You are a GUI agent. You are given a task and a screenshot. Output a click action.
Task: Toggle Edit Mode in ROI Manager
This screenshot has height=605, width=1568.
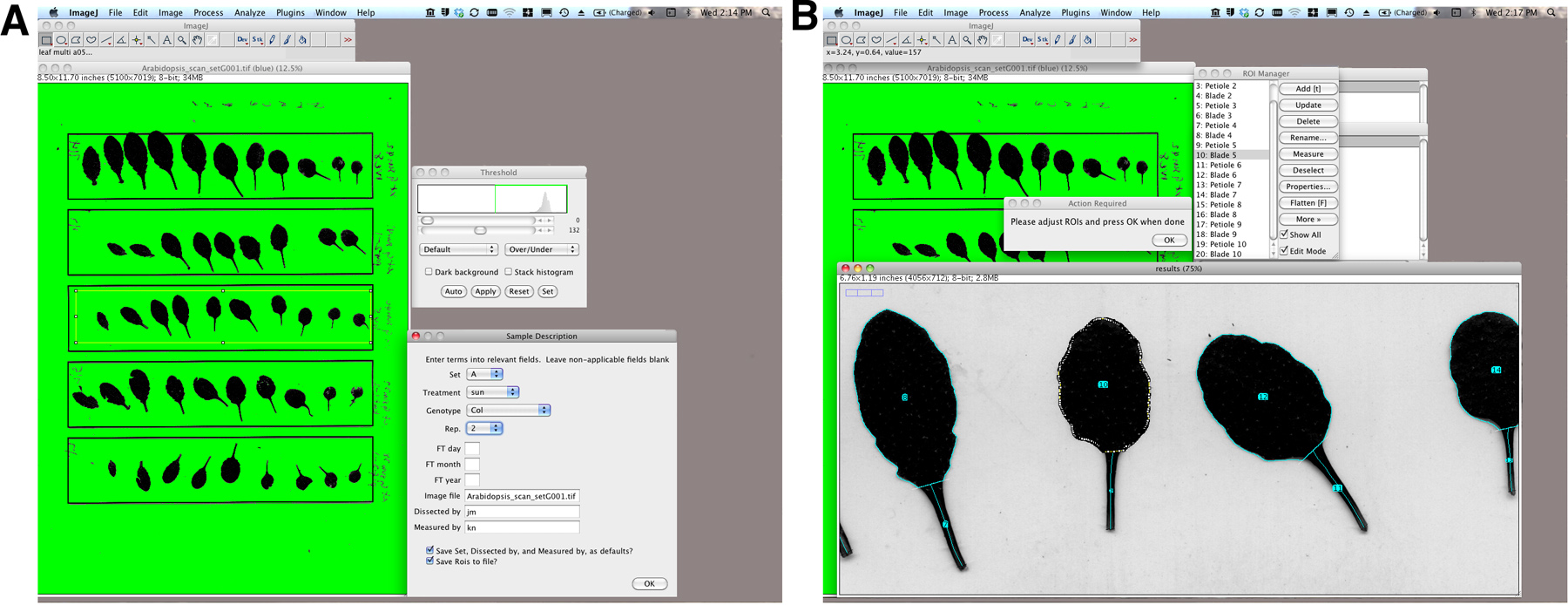click(x=1284, y=251)
